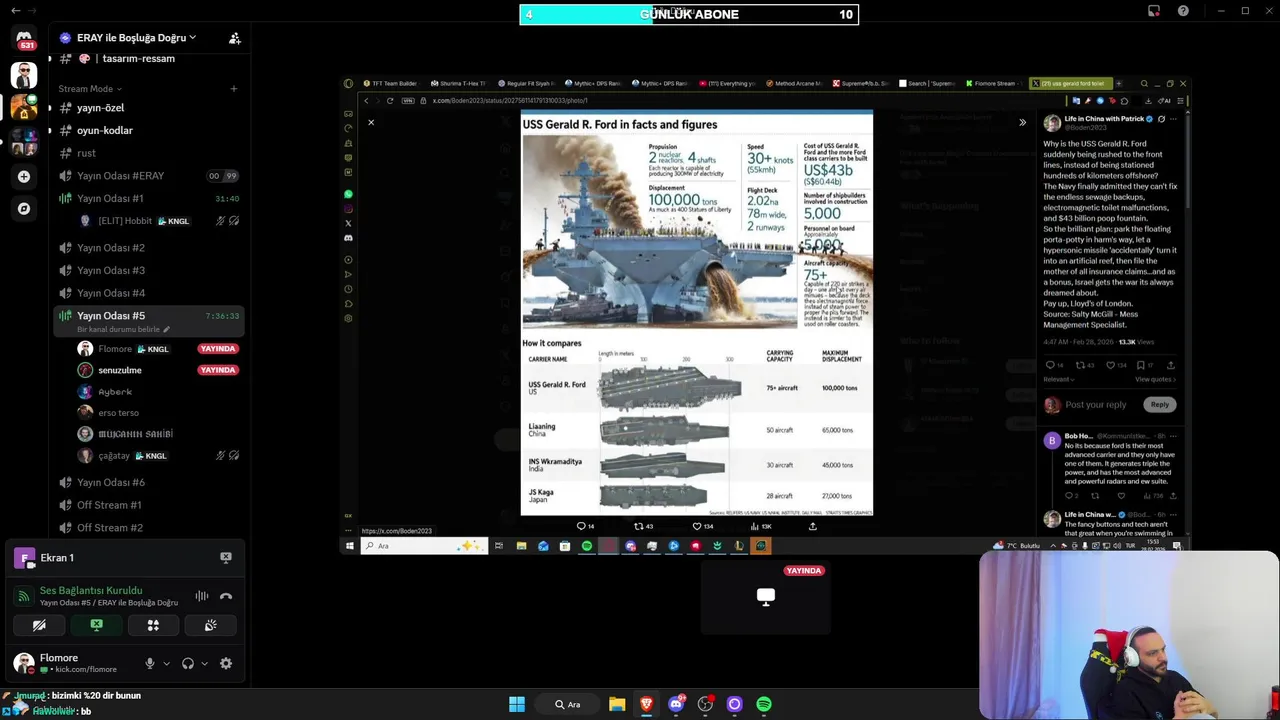Click the Reply button in tweet sidebar
The image size is (1280, 720).
click(1159, 405)
